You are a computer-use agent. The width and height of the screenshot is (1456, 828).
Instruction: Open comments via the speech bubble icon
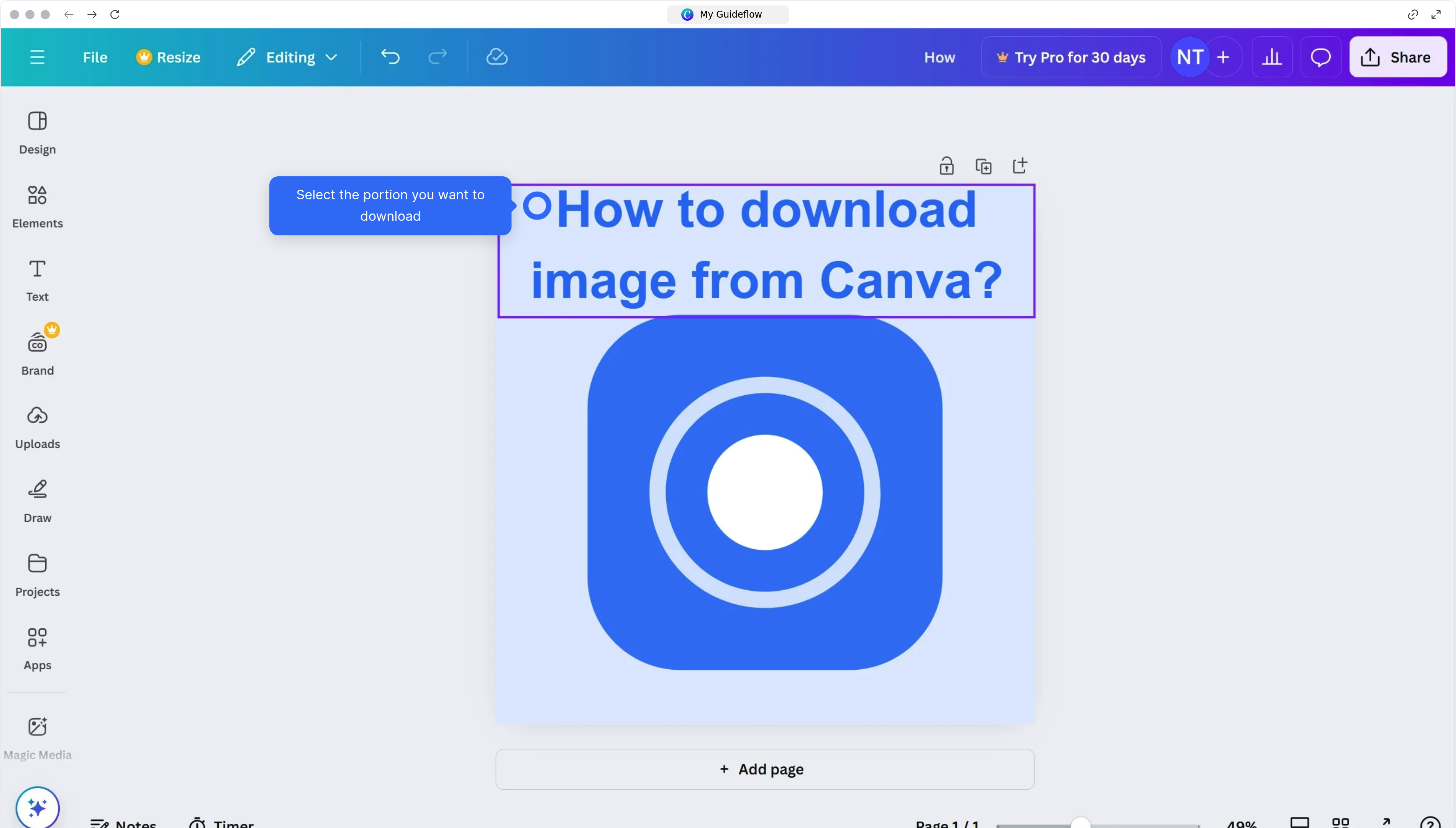(1321, 56)
